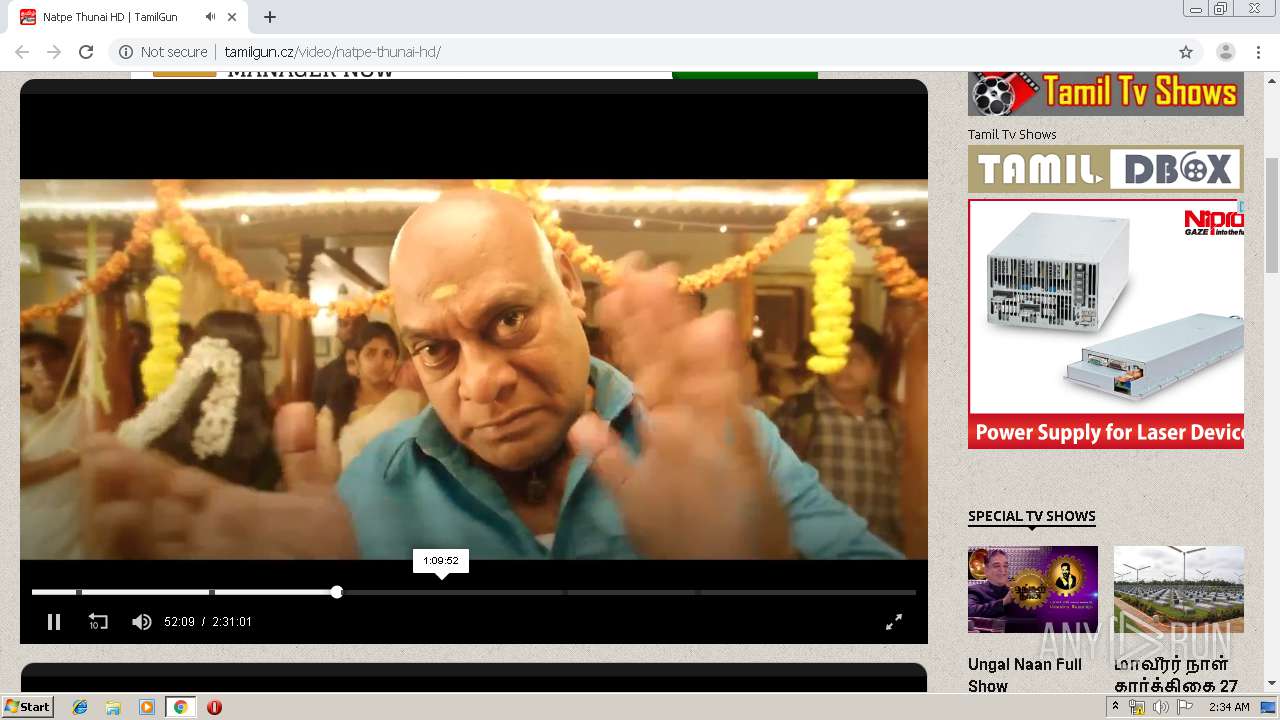The image size is (1280, 720).
Task: Mute tab via speaker icon
Action: click(210, 17)
